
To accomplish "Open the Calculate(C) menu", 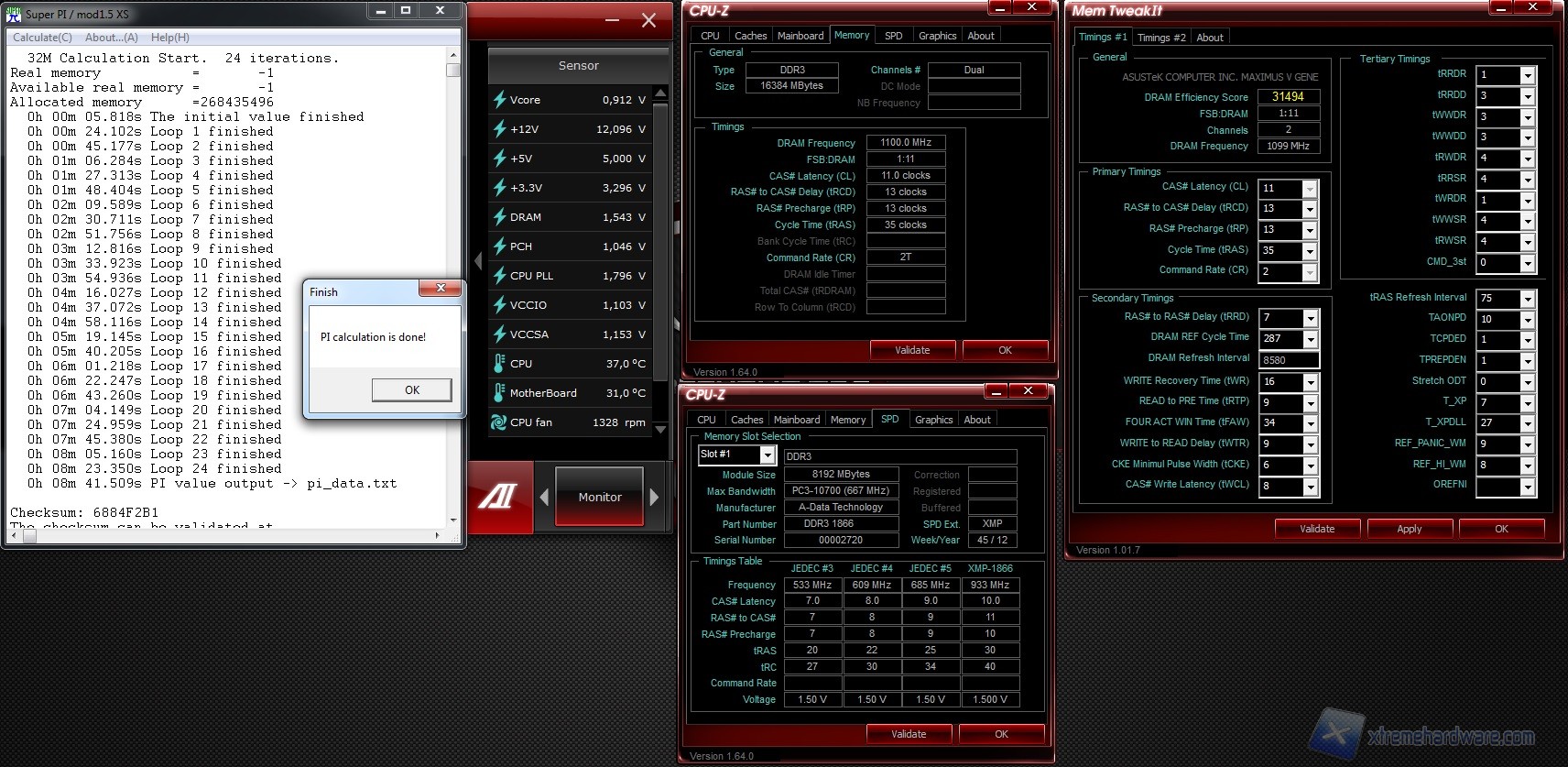I will tap(42, 38).
